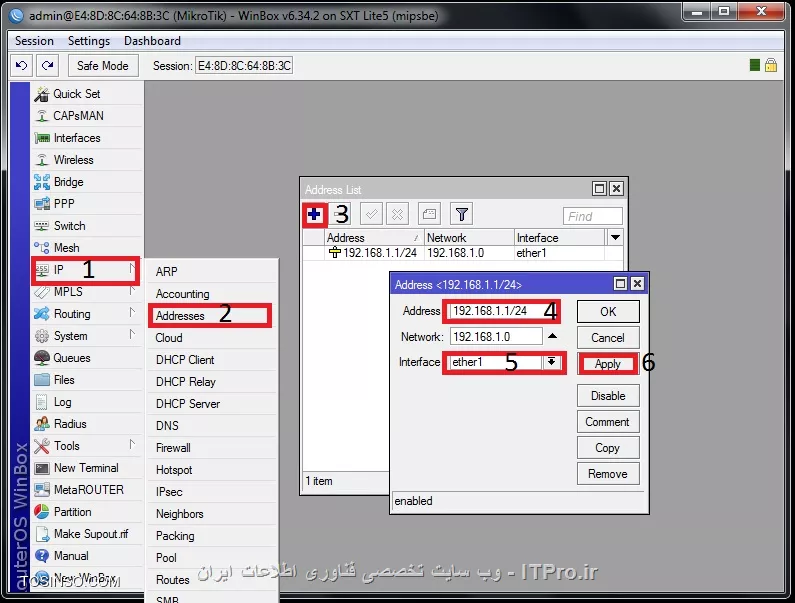Collapse the Network field with the up arrow
The image size is (795, 603).
(x=553, y=336)
